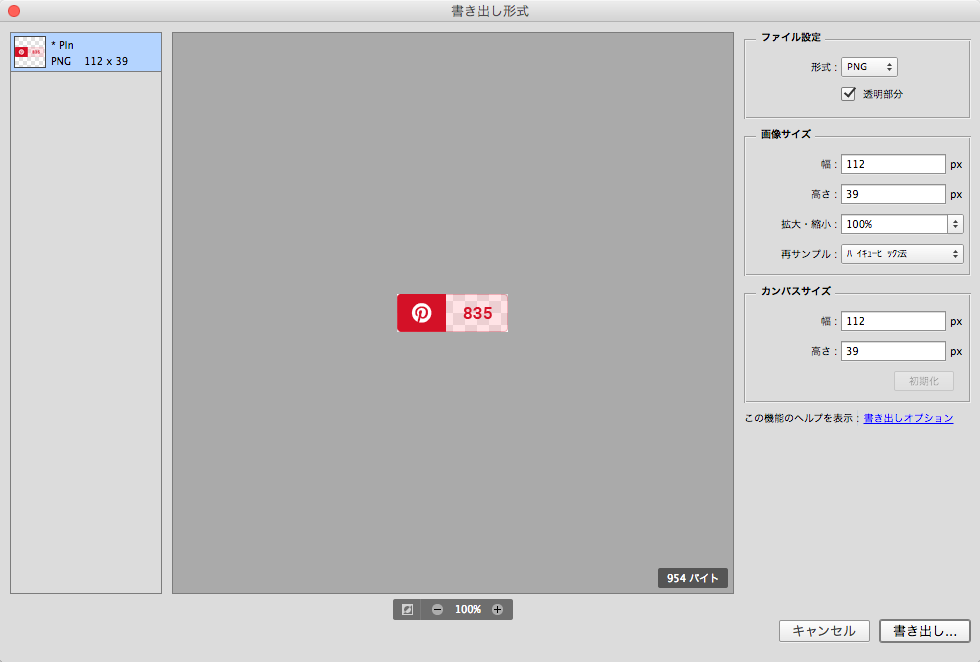This screenshot has height=662, width=980.
Task: Open the 書き出しオプション help link
Action: 908,418
